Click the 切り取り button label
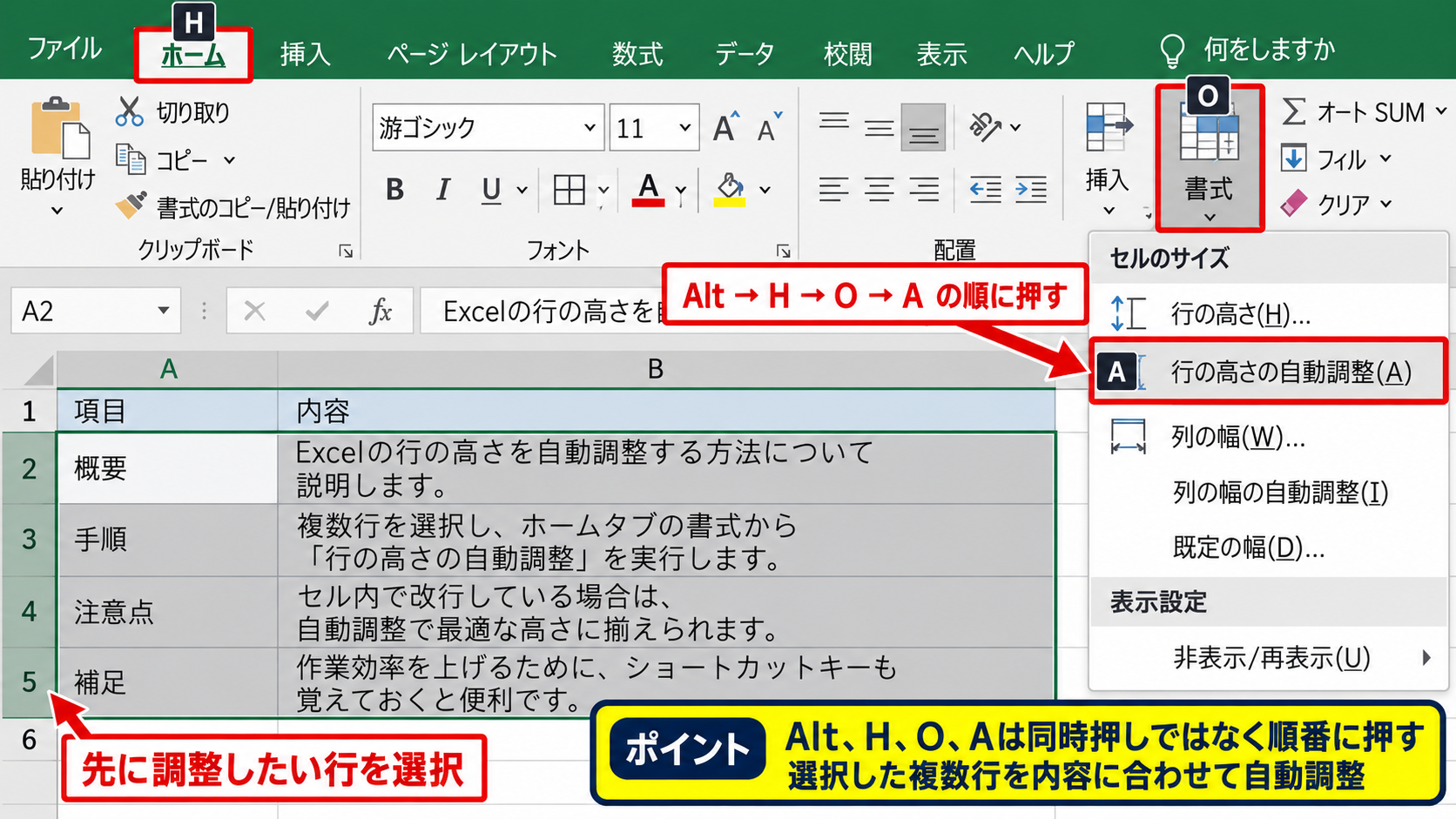1456x819 pixels. pos(192,112)
